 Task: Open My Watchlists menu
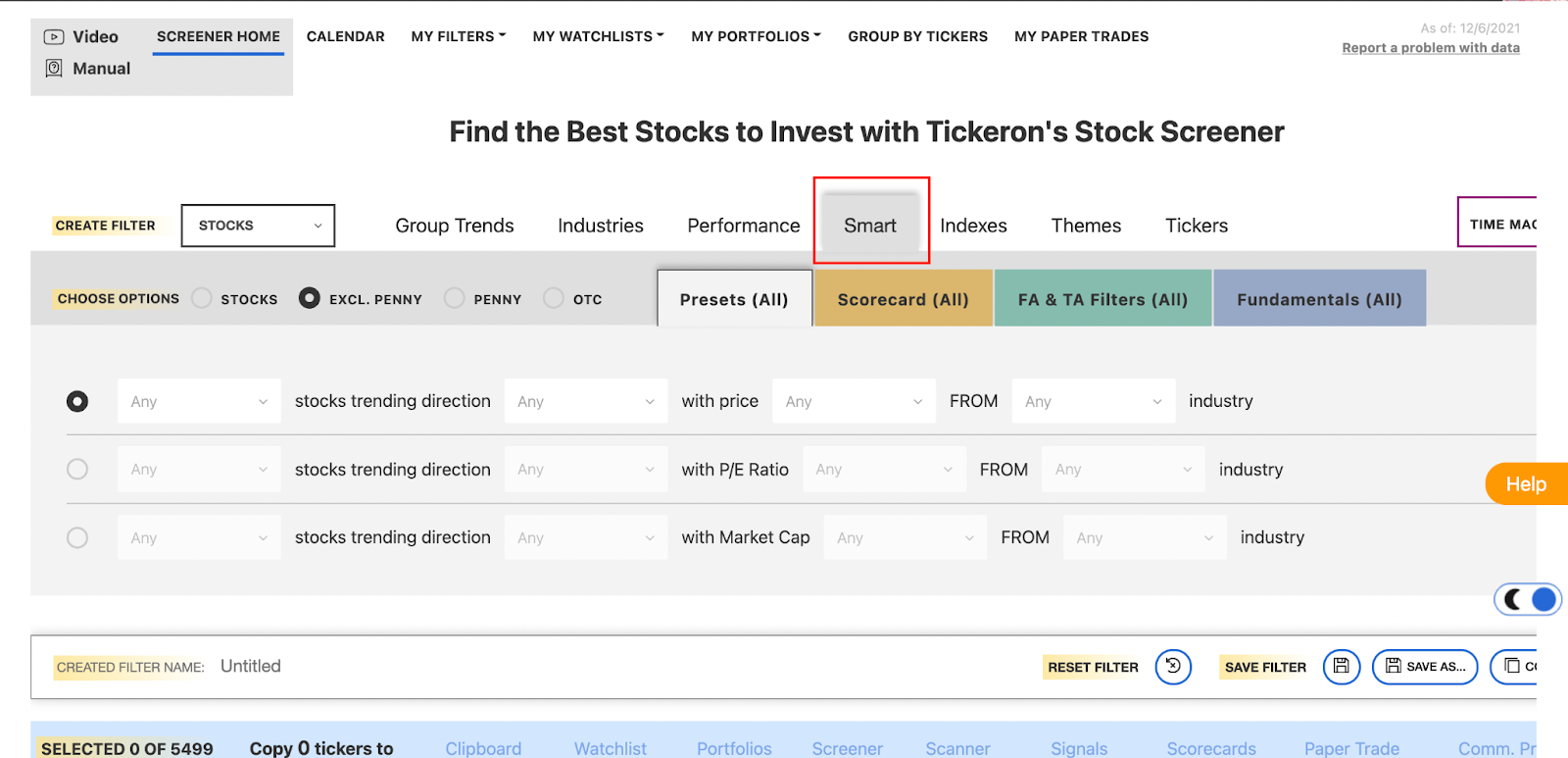click(598, 36)
